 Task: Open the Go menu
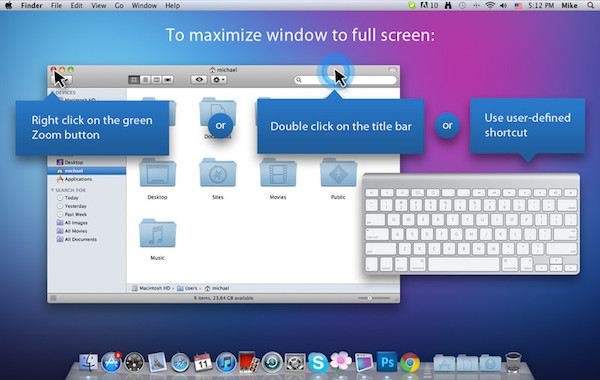click(119, 5)
